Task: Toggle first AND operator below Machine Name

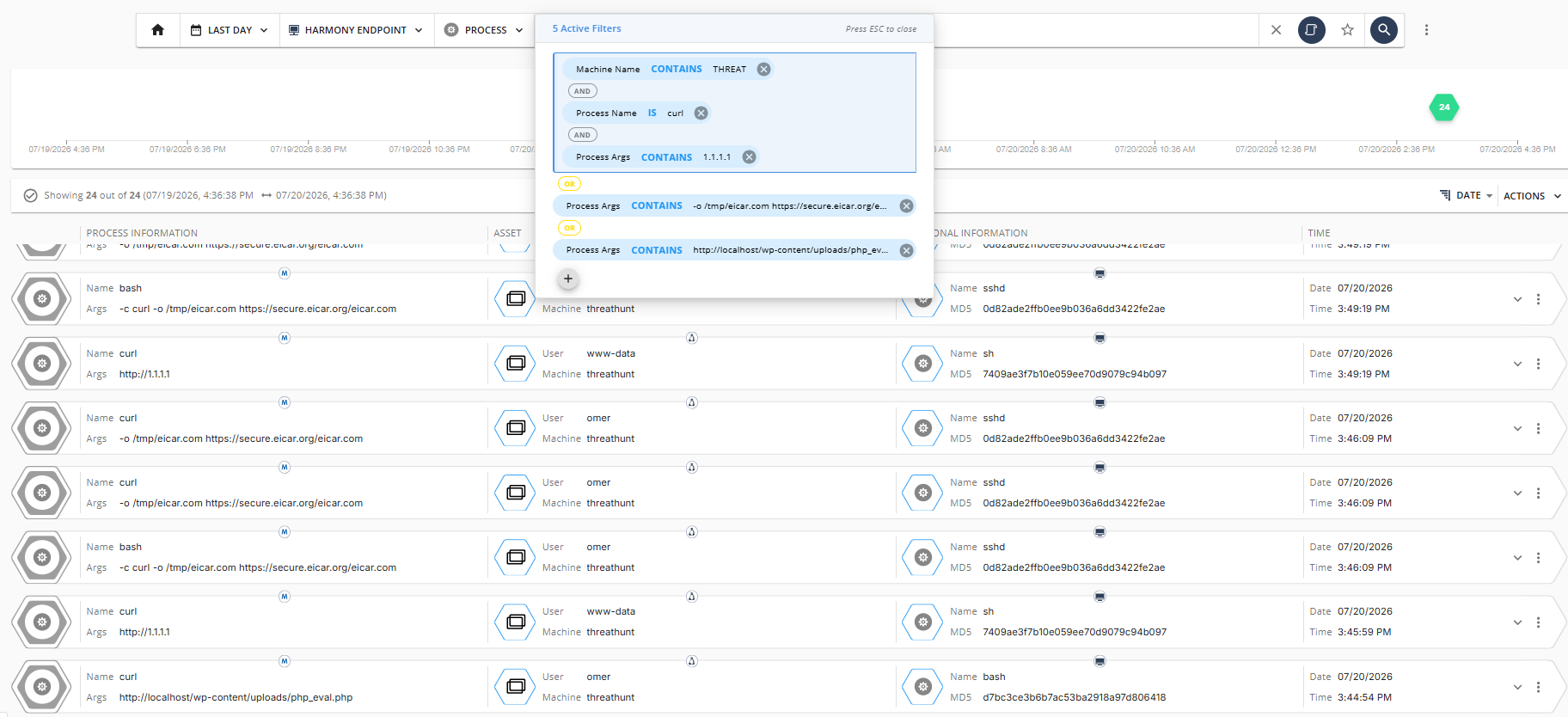Action: (x=582, y=91)
